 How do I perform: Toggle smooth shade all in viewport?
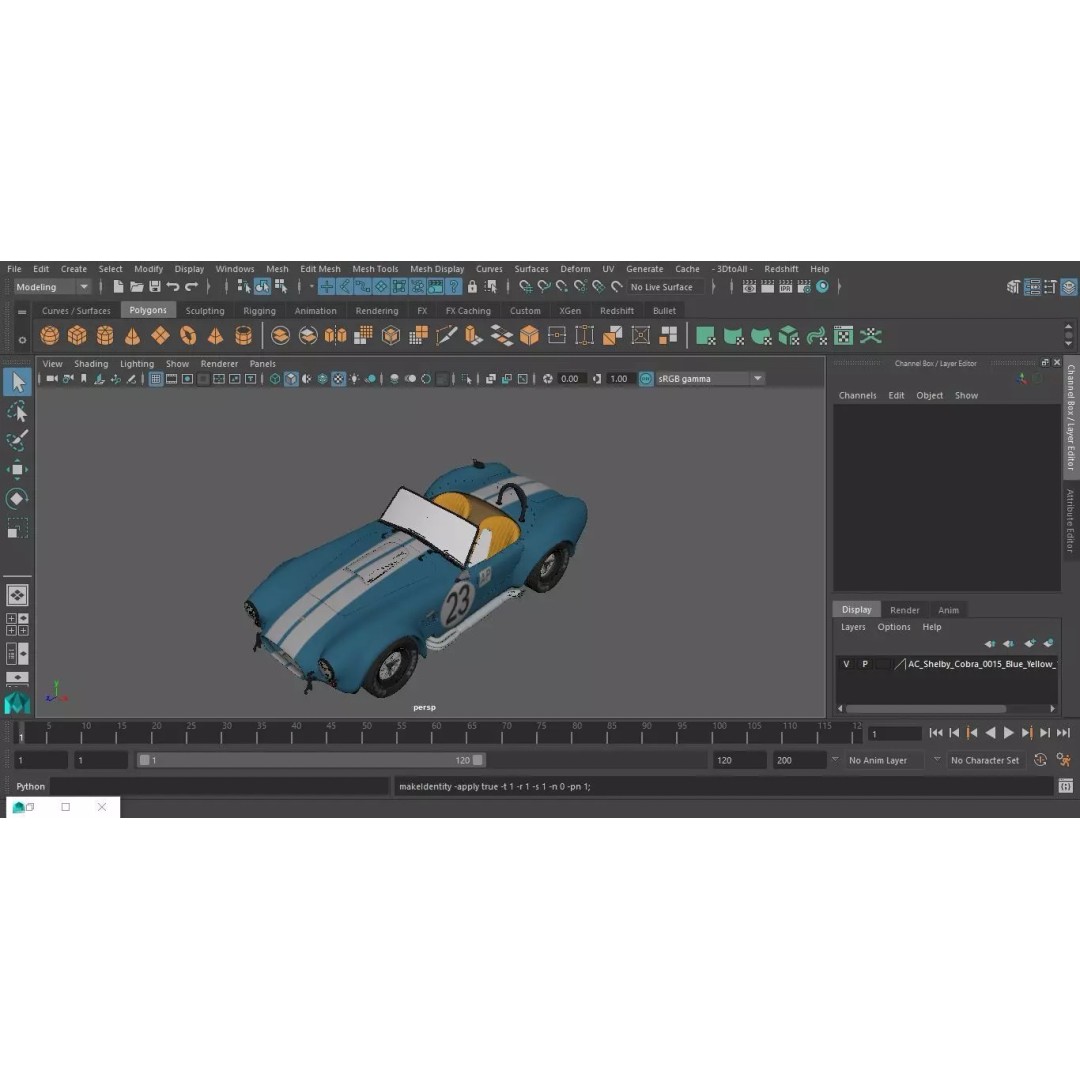[291, 379]
